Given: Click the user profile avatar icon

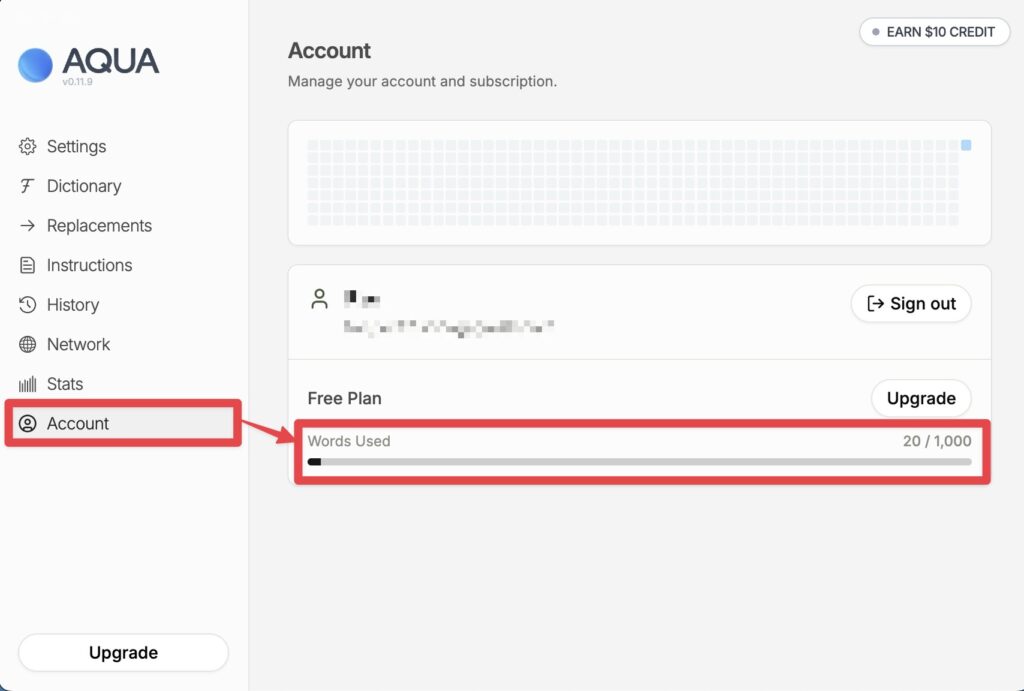Looking at the screenshot, I should [320, 299].
